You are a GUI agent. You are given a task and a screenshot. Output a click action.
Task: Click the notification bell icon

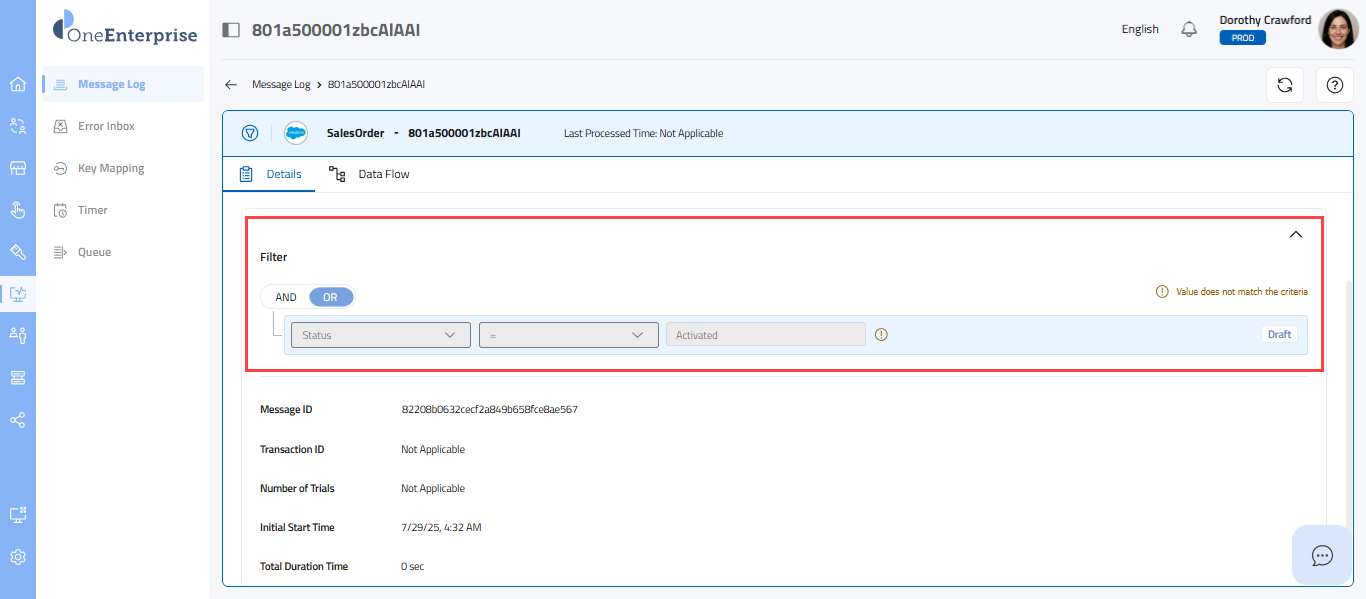1189,29
